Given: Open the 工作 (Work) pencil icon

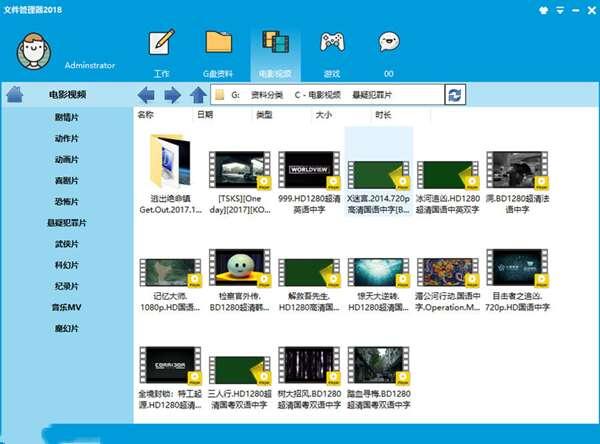Looking at the screenshot, I should coord(162,46).
